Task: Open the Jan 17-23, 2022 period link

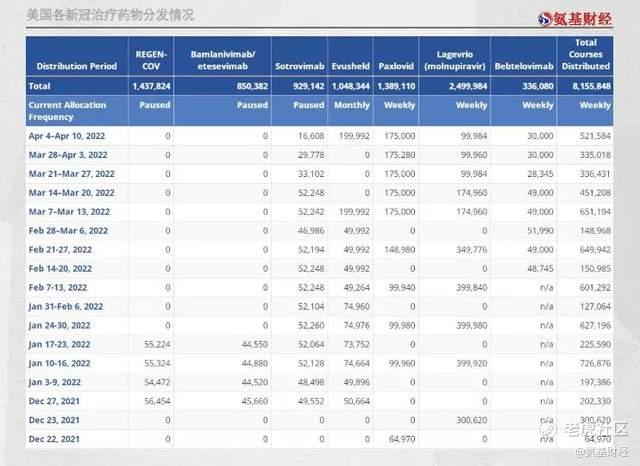Action: pyautogui.click(x=60, y=343)
